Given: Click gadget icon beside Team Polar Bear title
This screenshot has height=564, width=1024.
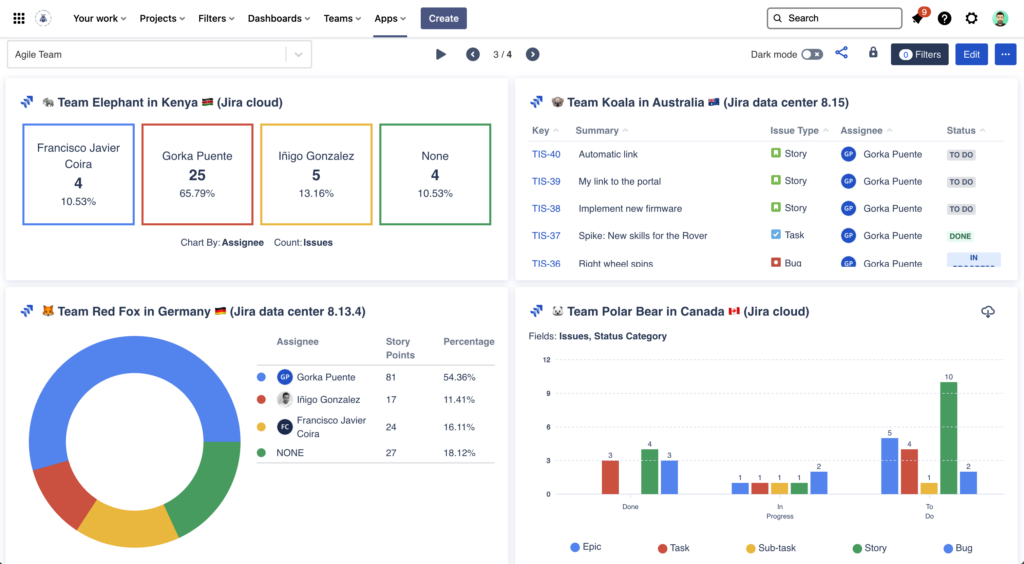Looking at the screenshot, I should tap(536, 311).
